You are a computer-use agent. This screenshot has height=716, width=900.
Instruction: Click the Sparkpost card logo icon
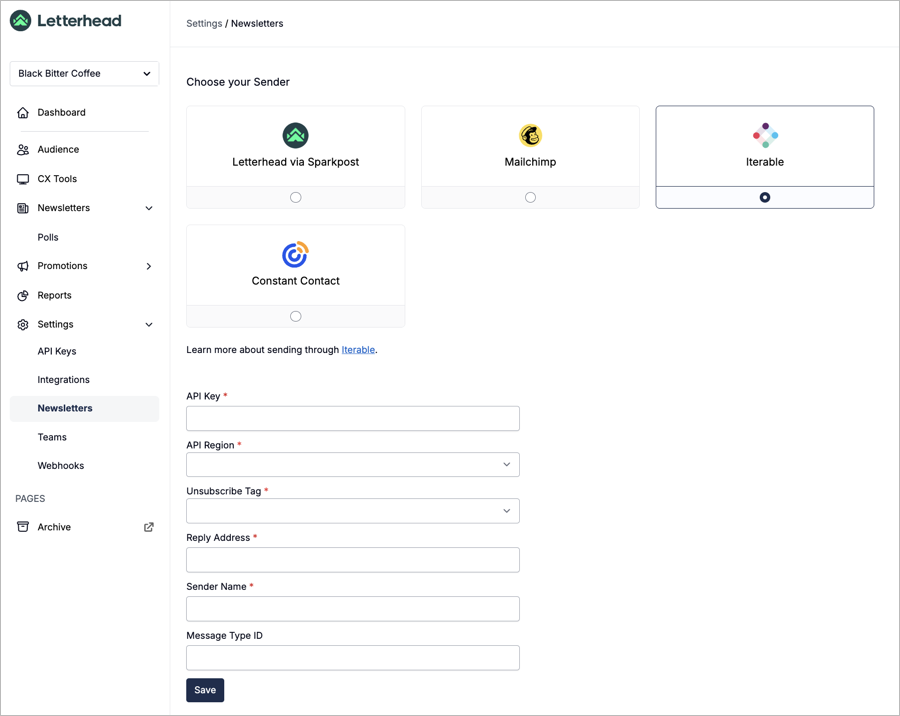pos(296,136)
